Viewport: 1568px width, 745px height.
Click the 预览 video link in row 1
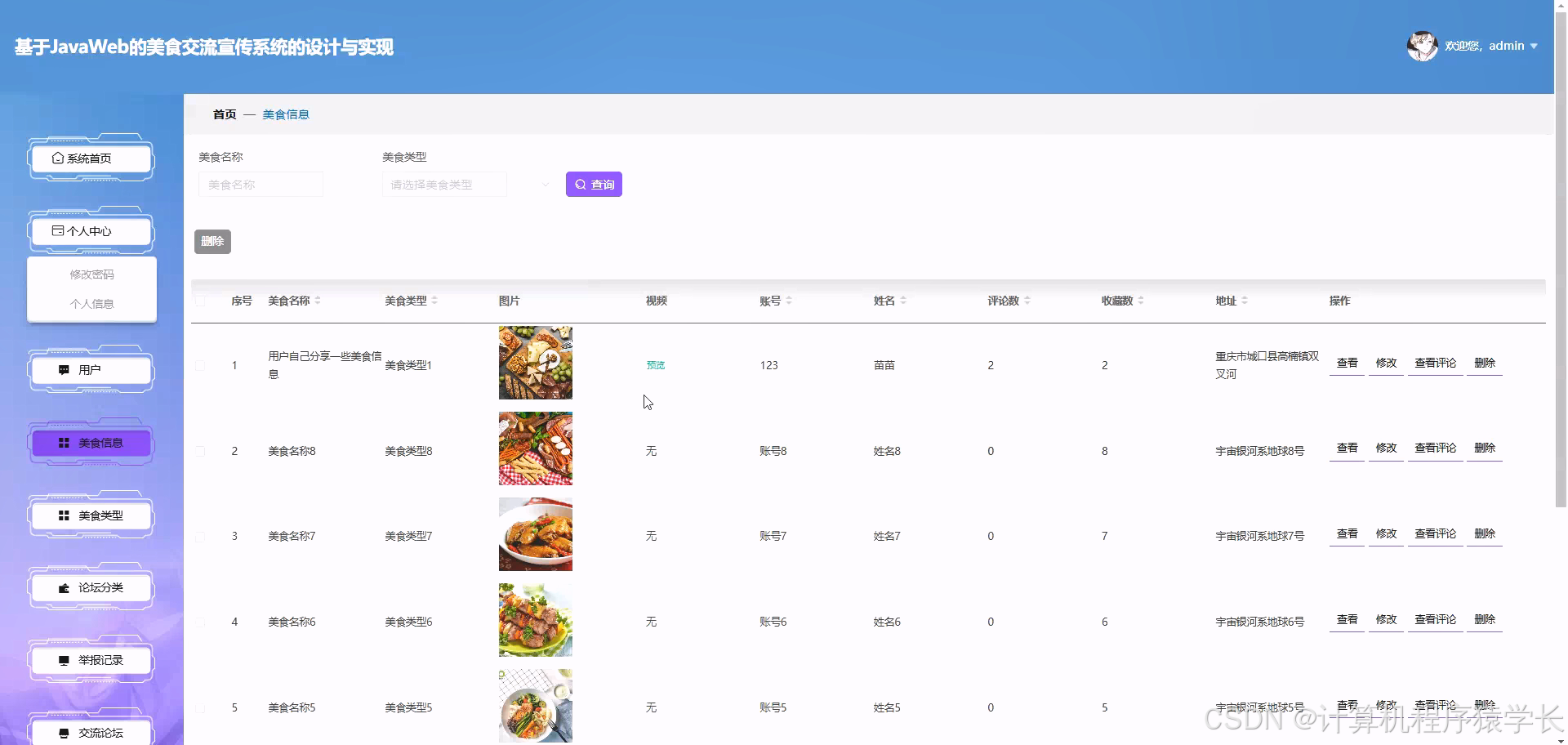coord(656,365)
